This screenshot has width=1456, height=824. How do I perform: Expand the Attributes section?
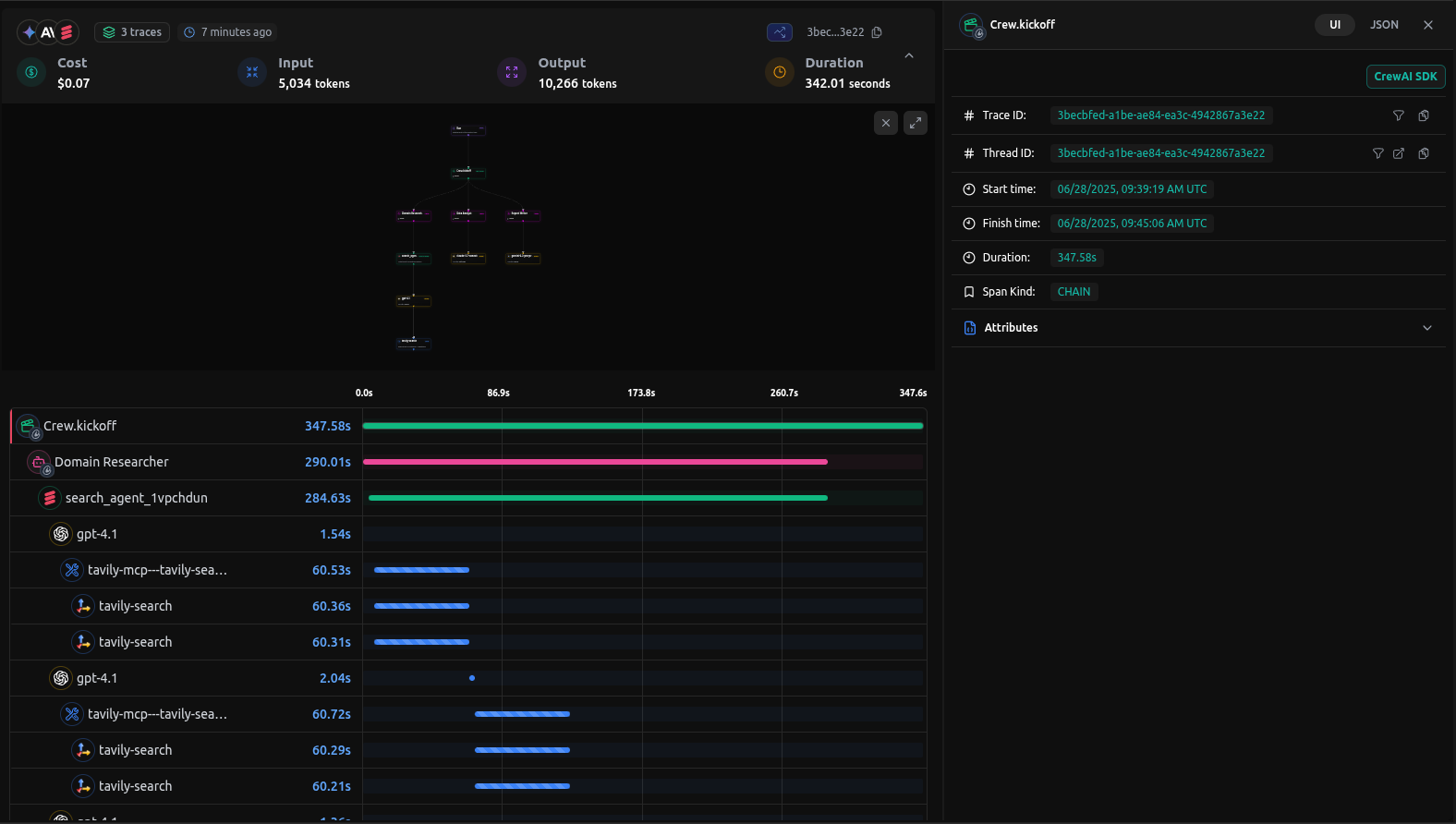pos(1426,328)
